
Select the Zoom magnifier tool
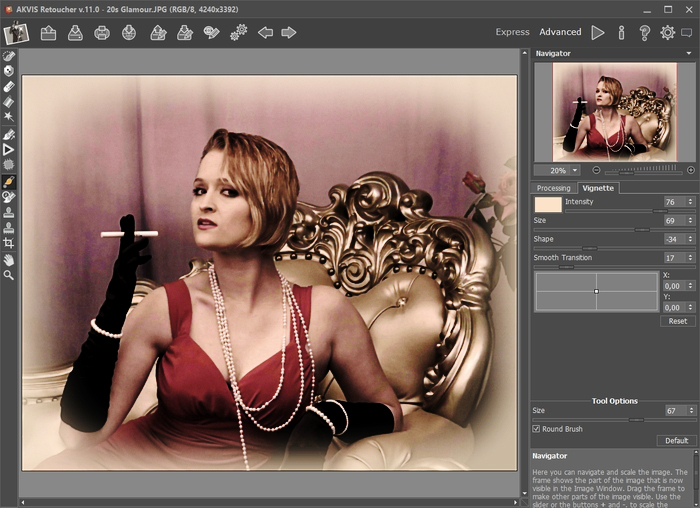pos(9,274)
